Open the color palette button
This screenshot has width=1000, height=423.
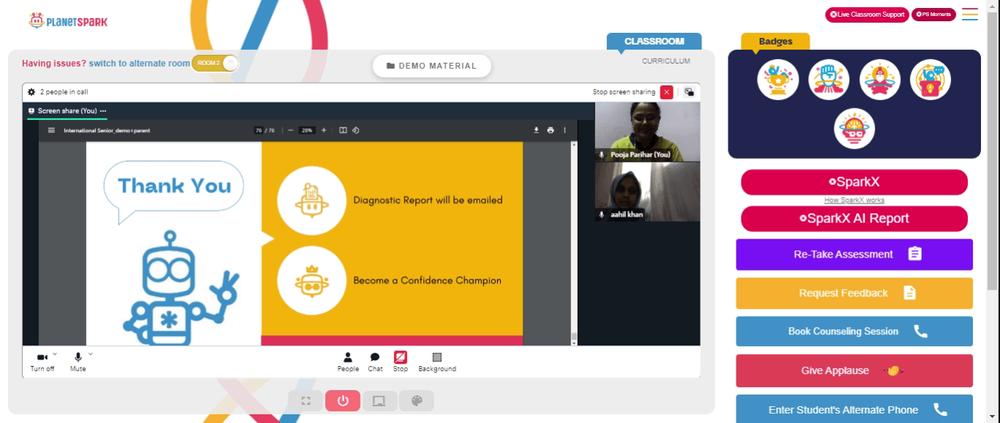pyautogui.click(x=416, y=401)
